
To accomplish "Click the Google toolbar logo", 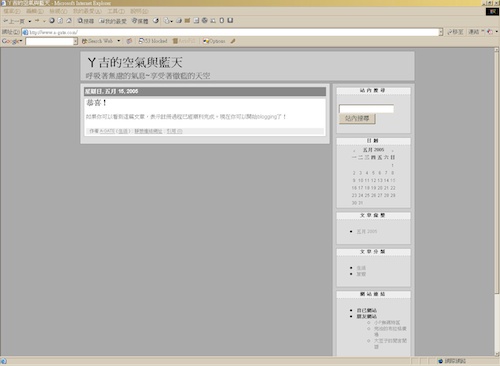I will click(11, 41).
